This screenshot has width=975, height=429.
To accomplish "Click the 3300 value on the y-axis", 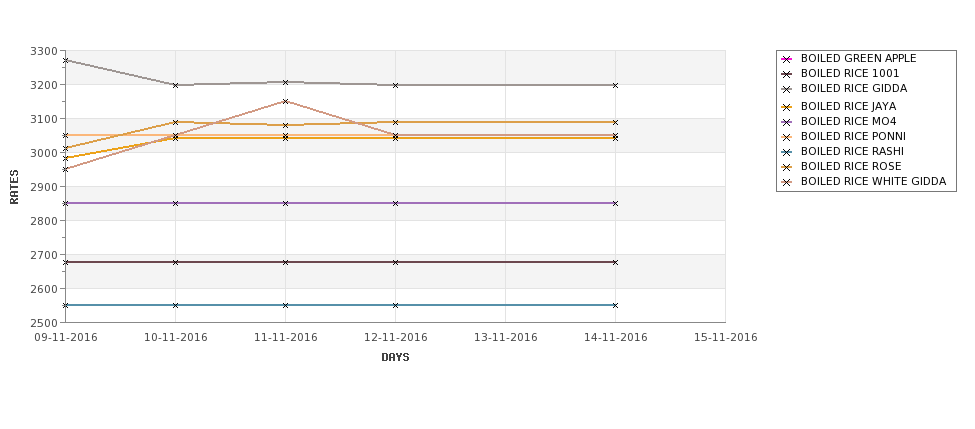I will [44, 51].
